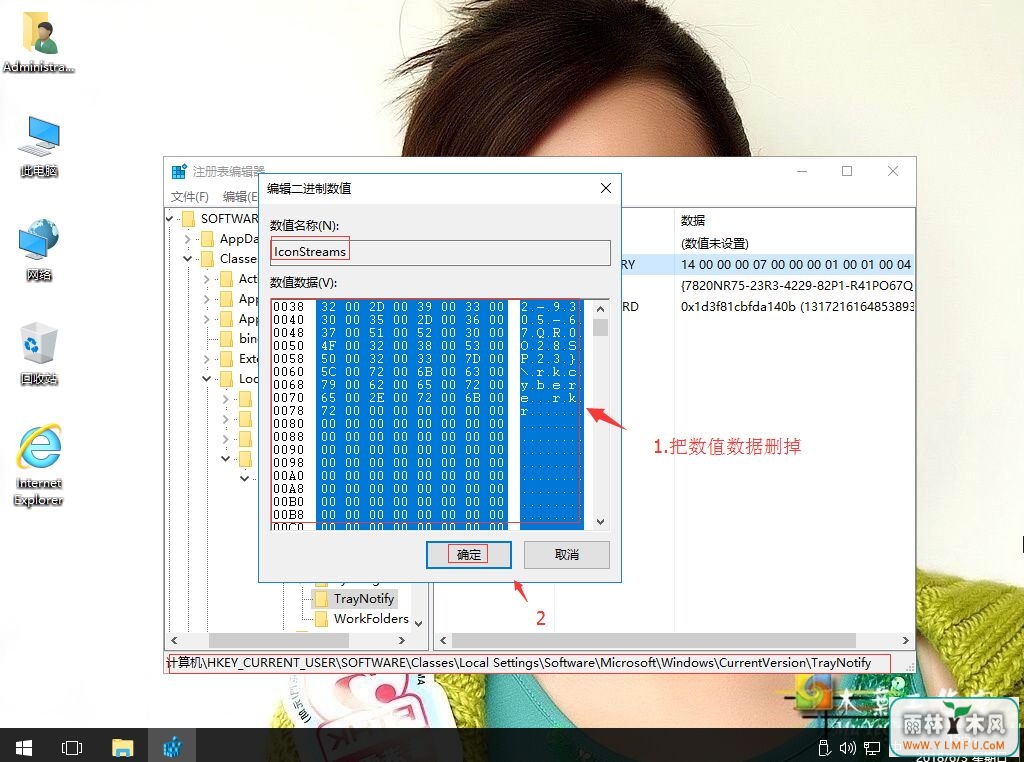Viewport: 1024px width, 762px height.
Task: Click hex offset row 0060
Action: (288, 372)
